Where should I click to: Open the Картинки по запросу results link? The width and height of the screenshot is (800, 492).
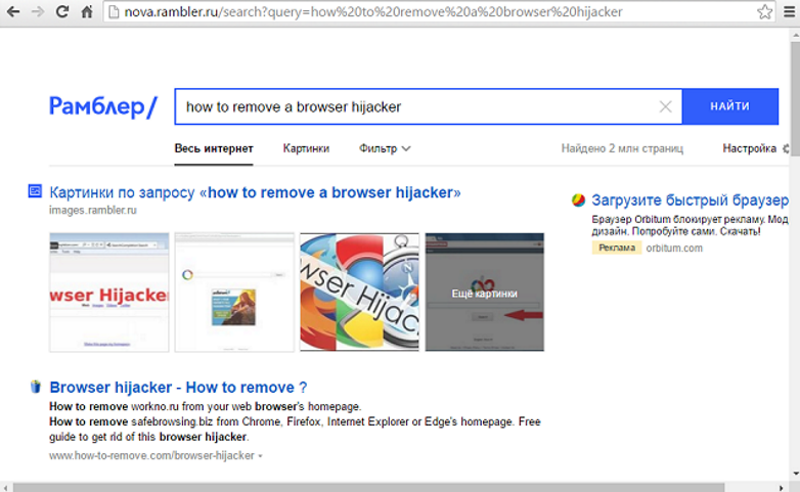tap(255, 192)
